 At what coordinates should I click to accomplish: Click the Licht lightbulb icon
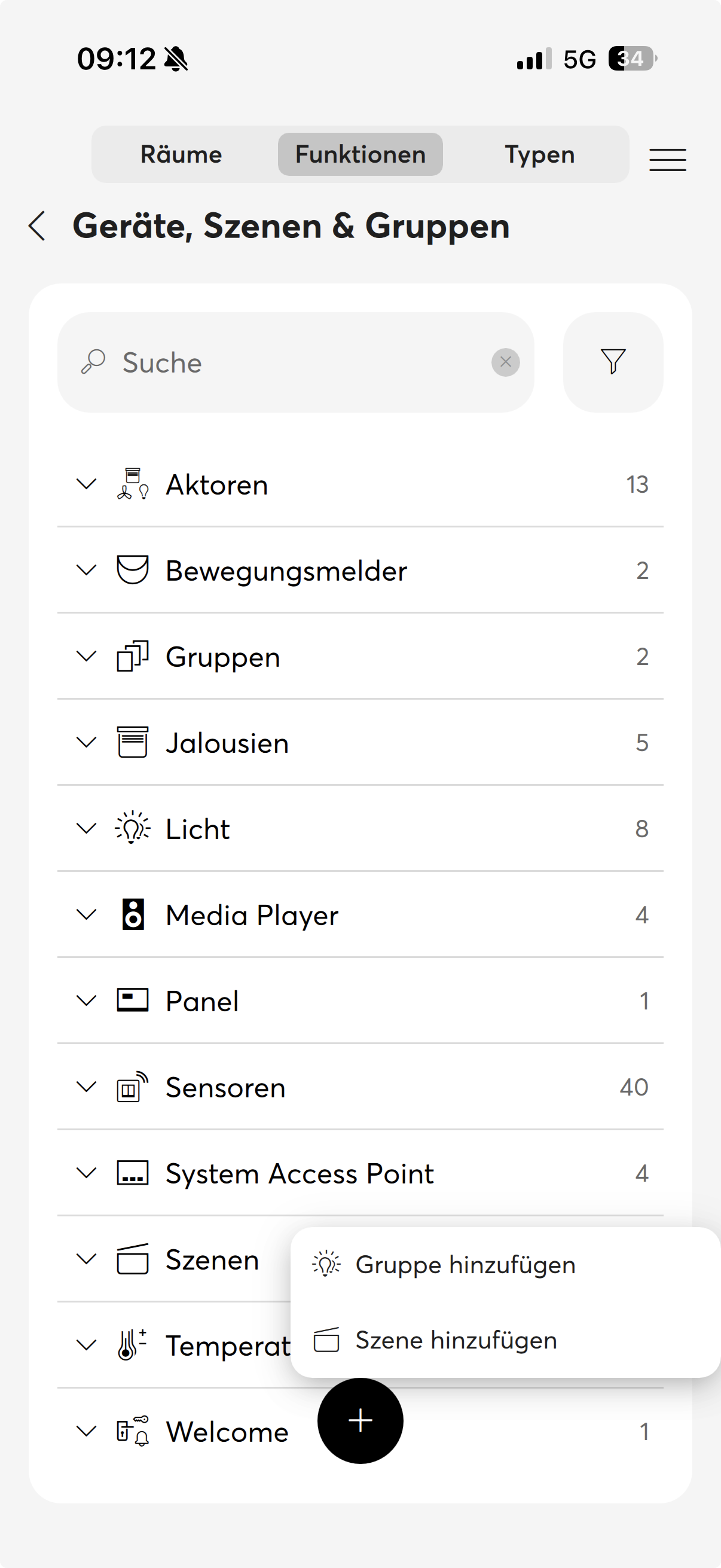[x=133, y=828]
